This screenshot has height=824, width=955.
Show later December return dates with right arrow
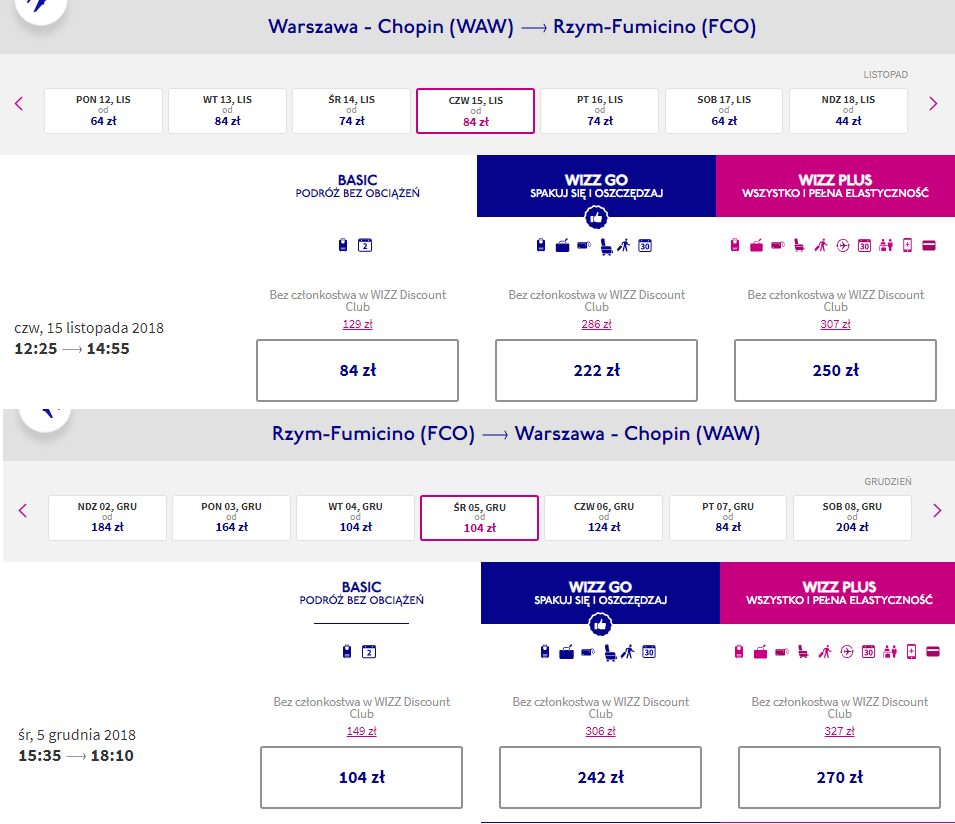pyautogui.click(x=937, y=510)
